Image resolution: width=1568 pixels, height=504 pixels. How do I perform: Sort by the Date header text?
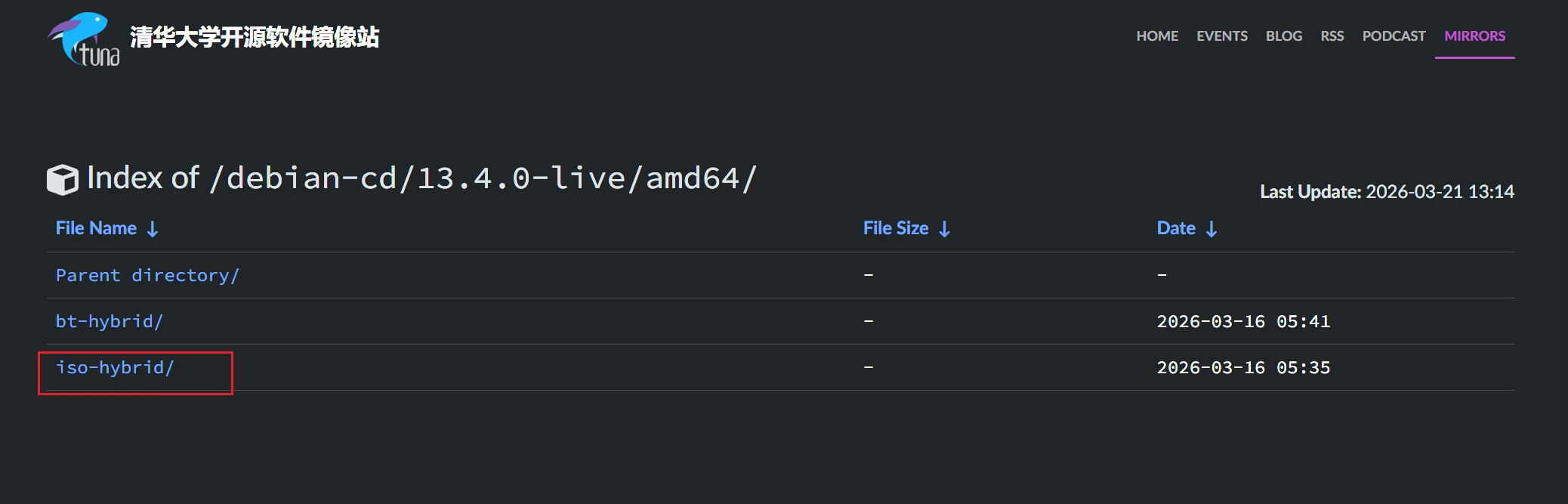click(1176, 228)
